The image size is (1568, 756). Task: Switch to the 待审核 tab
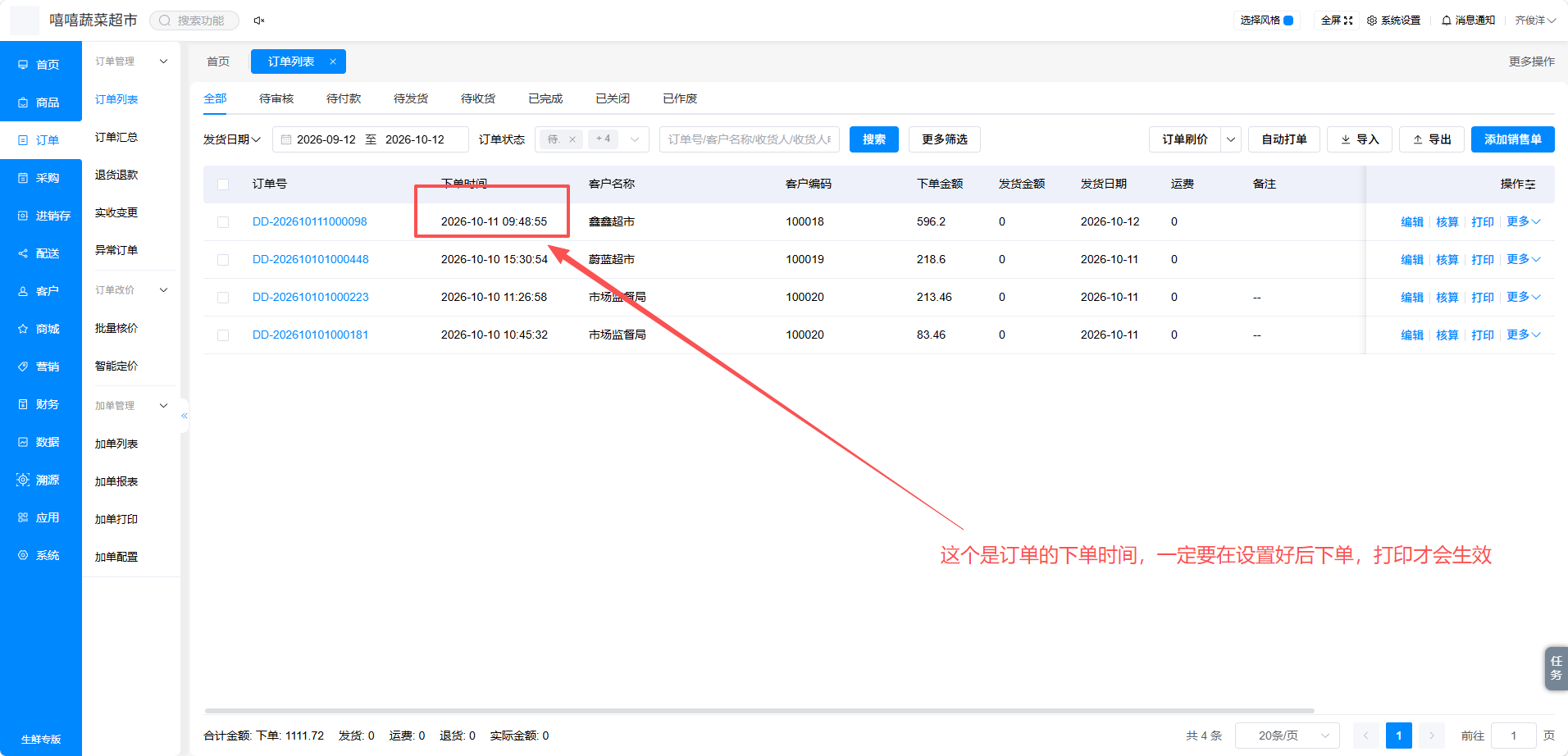[x=276, y=98]
